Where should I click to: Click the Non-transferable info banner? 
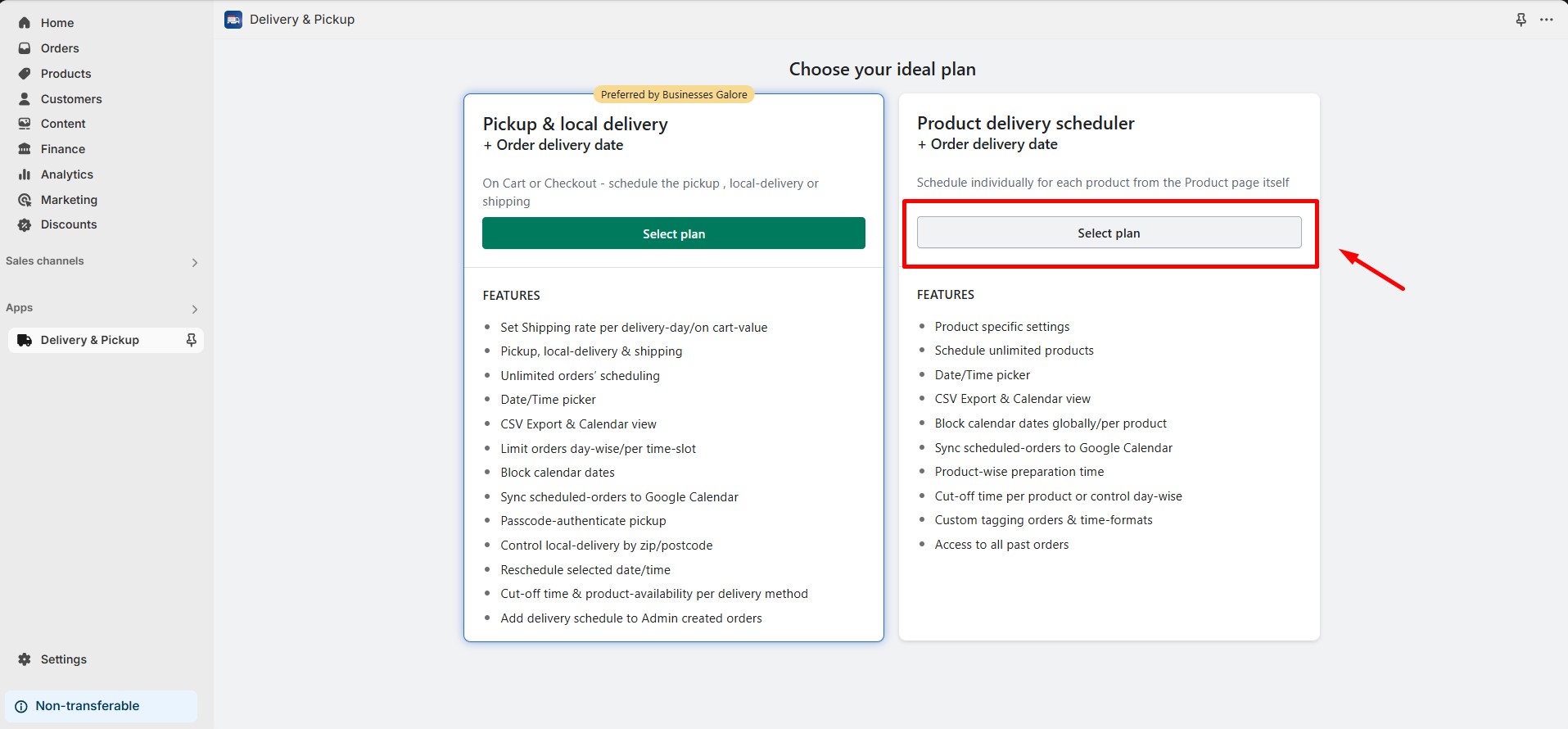click(101, 706)
